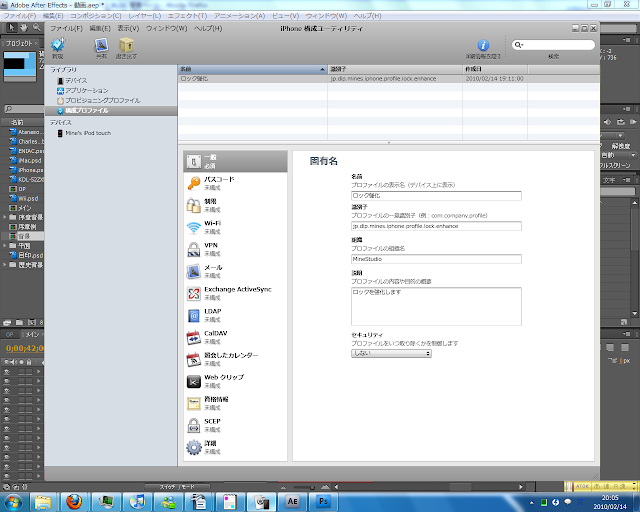640x512 pixels.
Task: Open After Effects taskbar button
Action: click(292, 501)
